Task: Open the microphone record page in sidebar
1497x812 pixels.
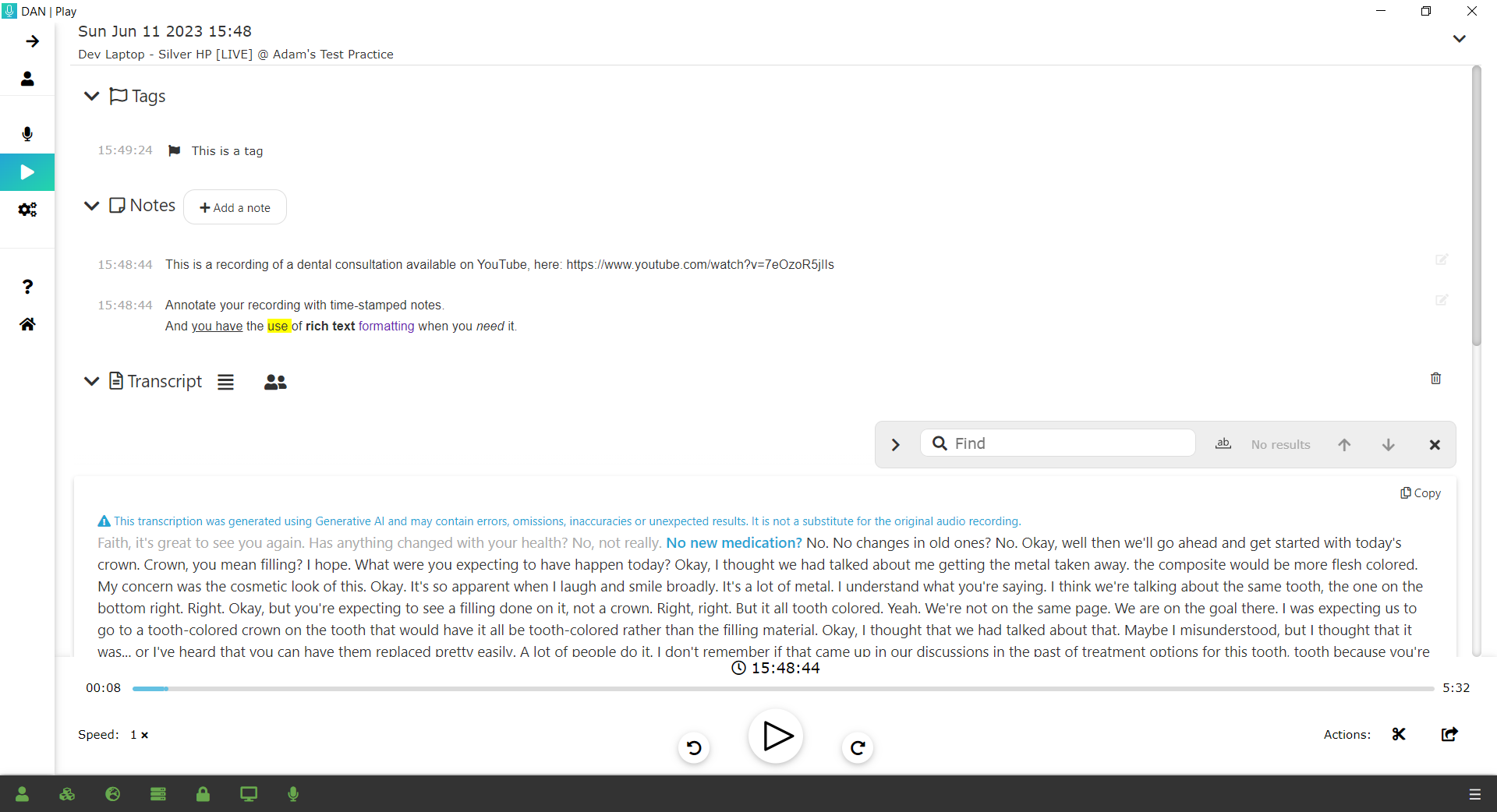Action: [27, 134]
